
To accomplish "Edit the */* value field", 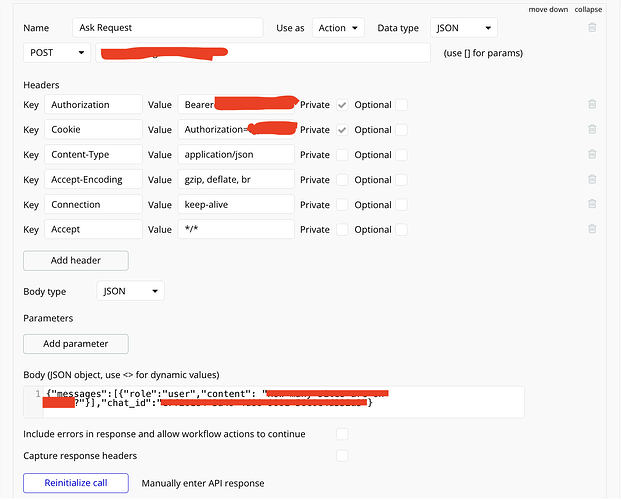I will (x=236, y=229).
